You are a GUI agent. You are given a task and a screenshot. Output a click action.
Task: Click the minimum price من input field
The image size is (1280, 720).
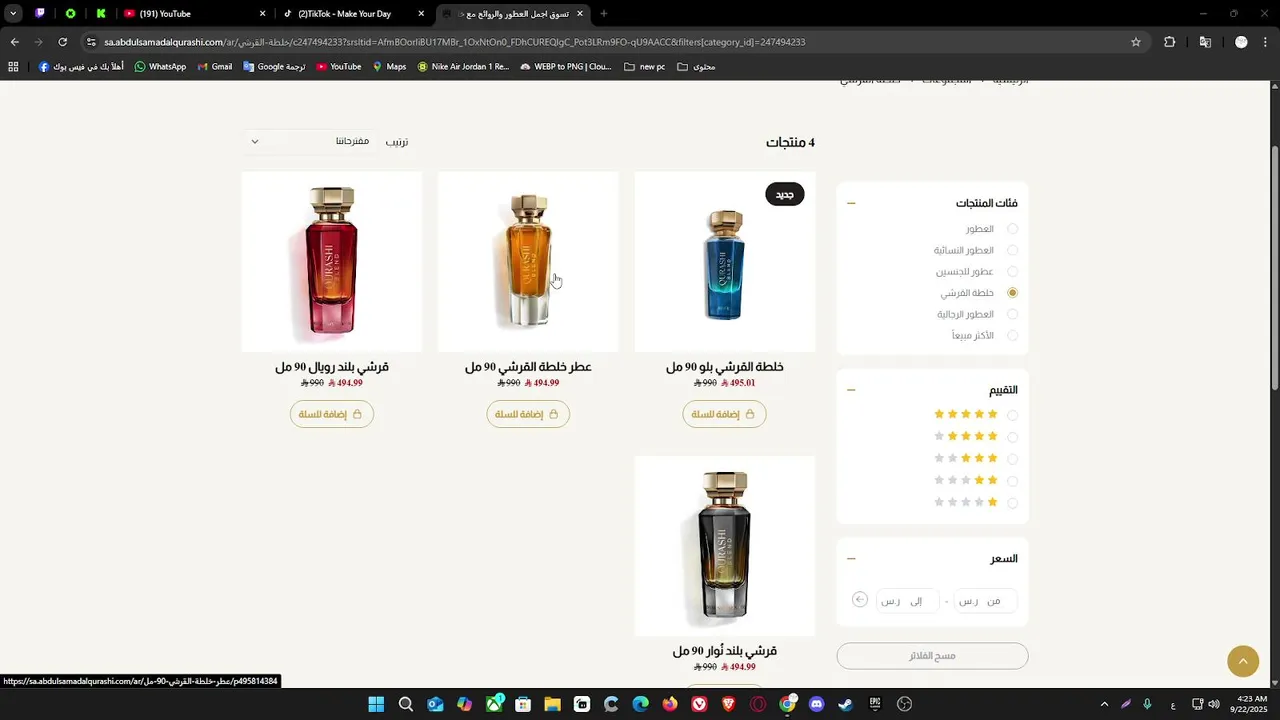[985, 600]
